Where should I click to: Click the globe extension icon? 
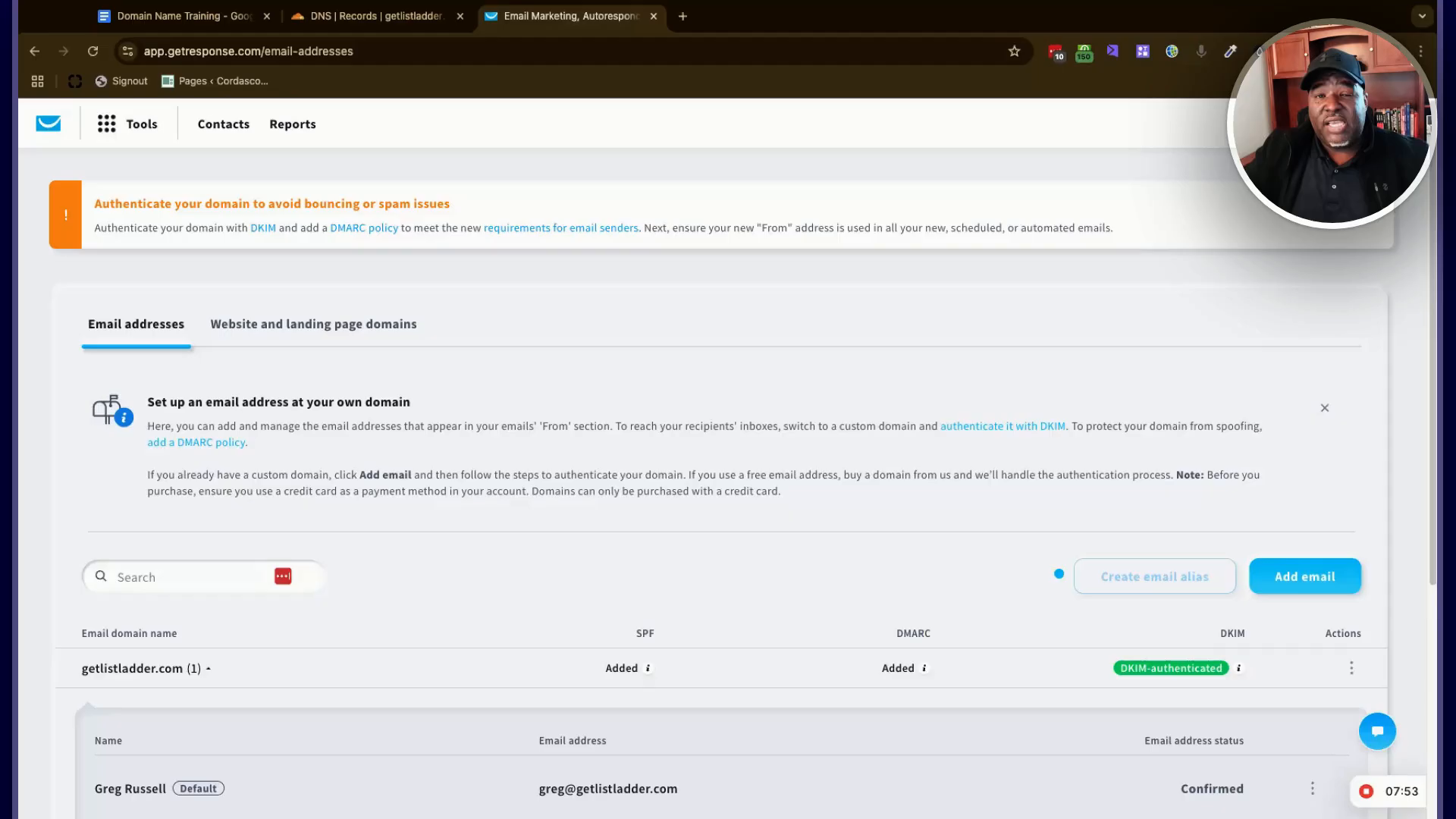1172,51
